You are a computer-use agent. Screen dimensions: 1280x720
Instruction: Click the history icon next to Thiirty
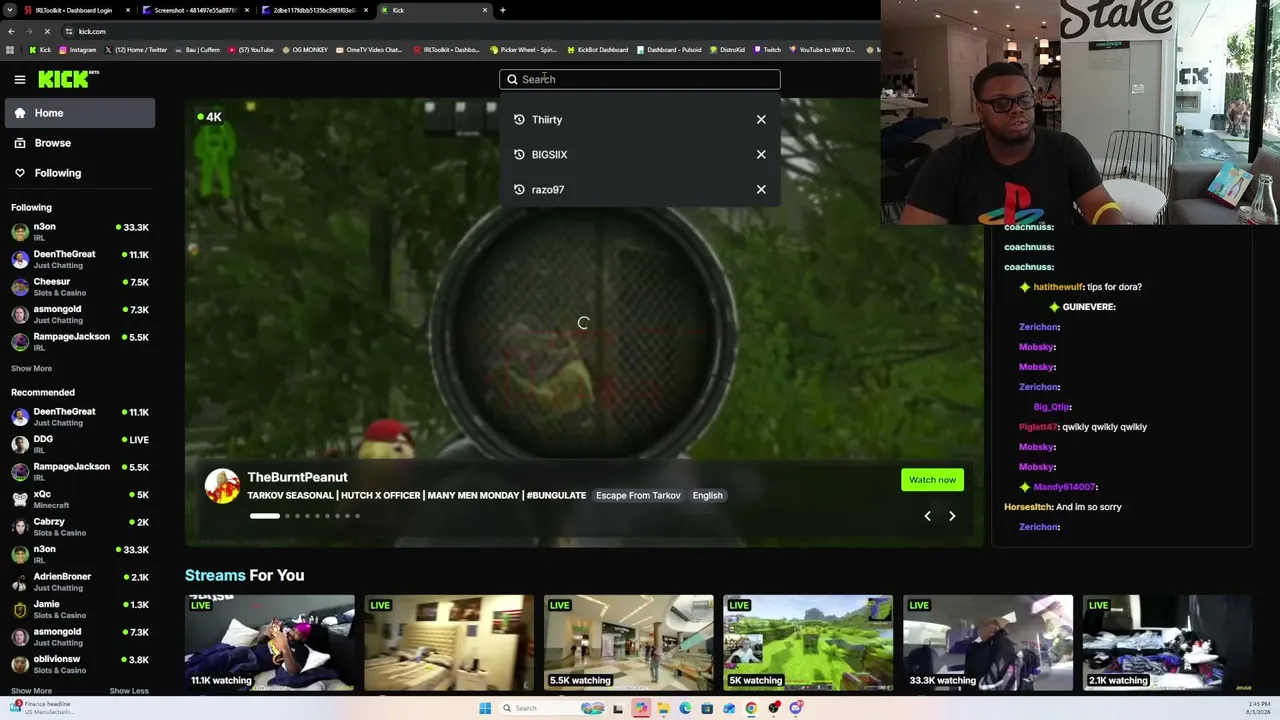[519, 120]
